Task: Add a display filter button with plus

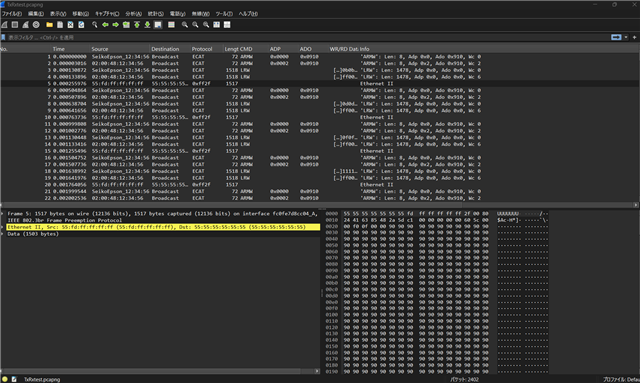Action: tap(634, 37)
